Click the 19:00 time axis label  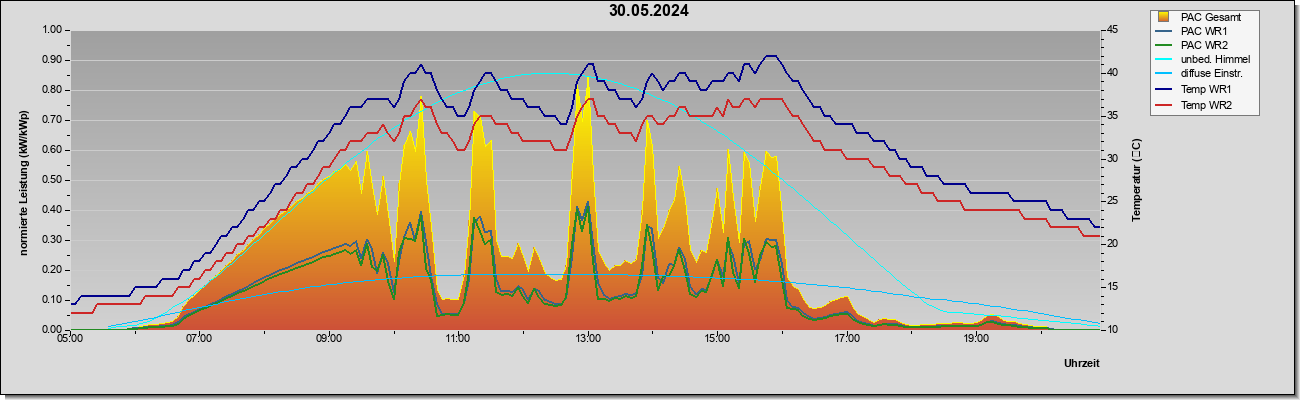click(976, 340)
